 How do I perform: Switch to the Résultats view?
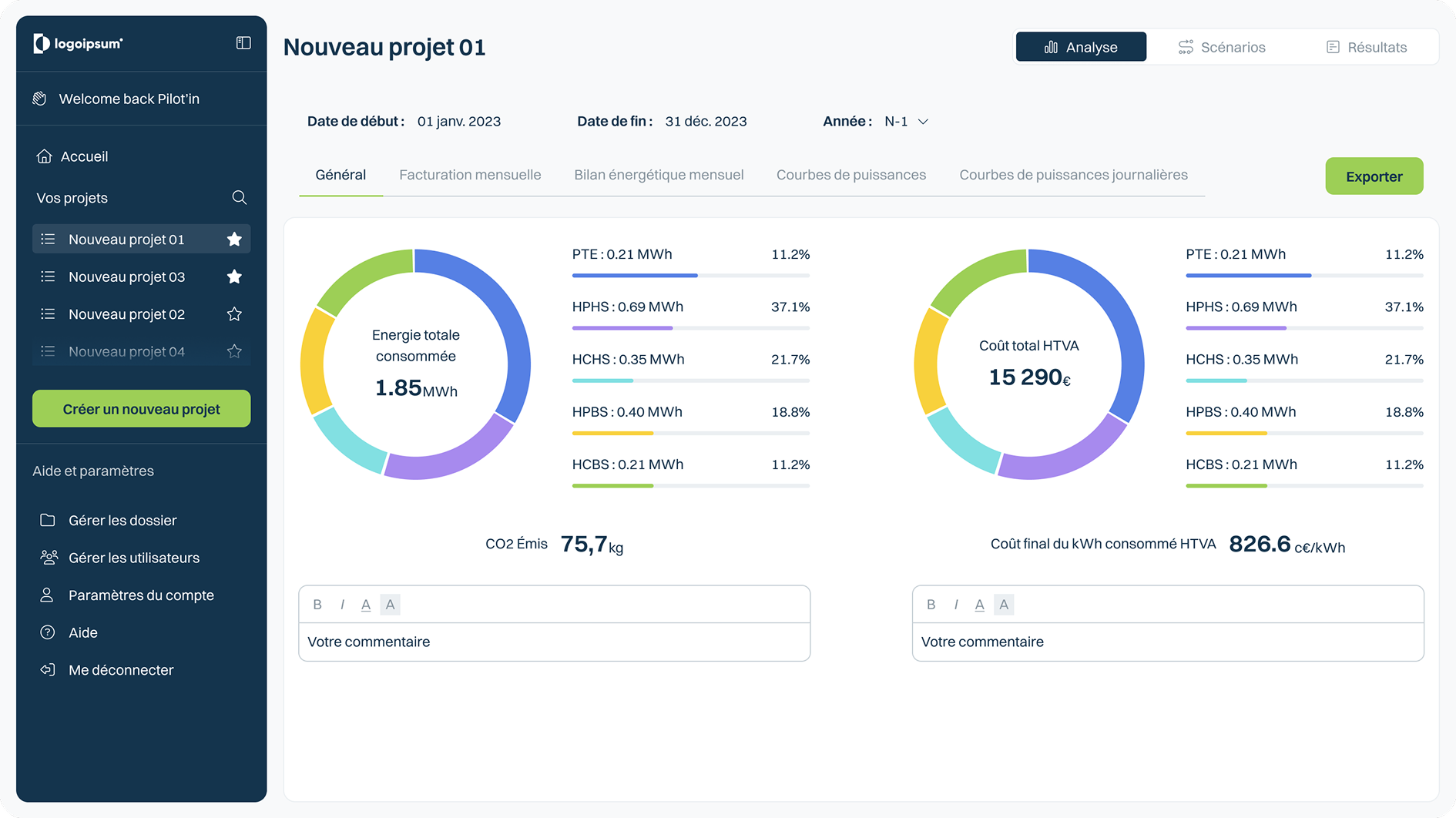pyautogui.click(x=1367, y=47)
